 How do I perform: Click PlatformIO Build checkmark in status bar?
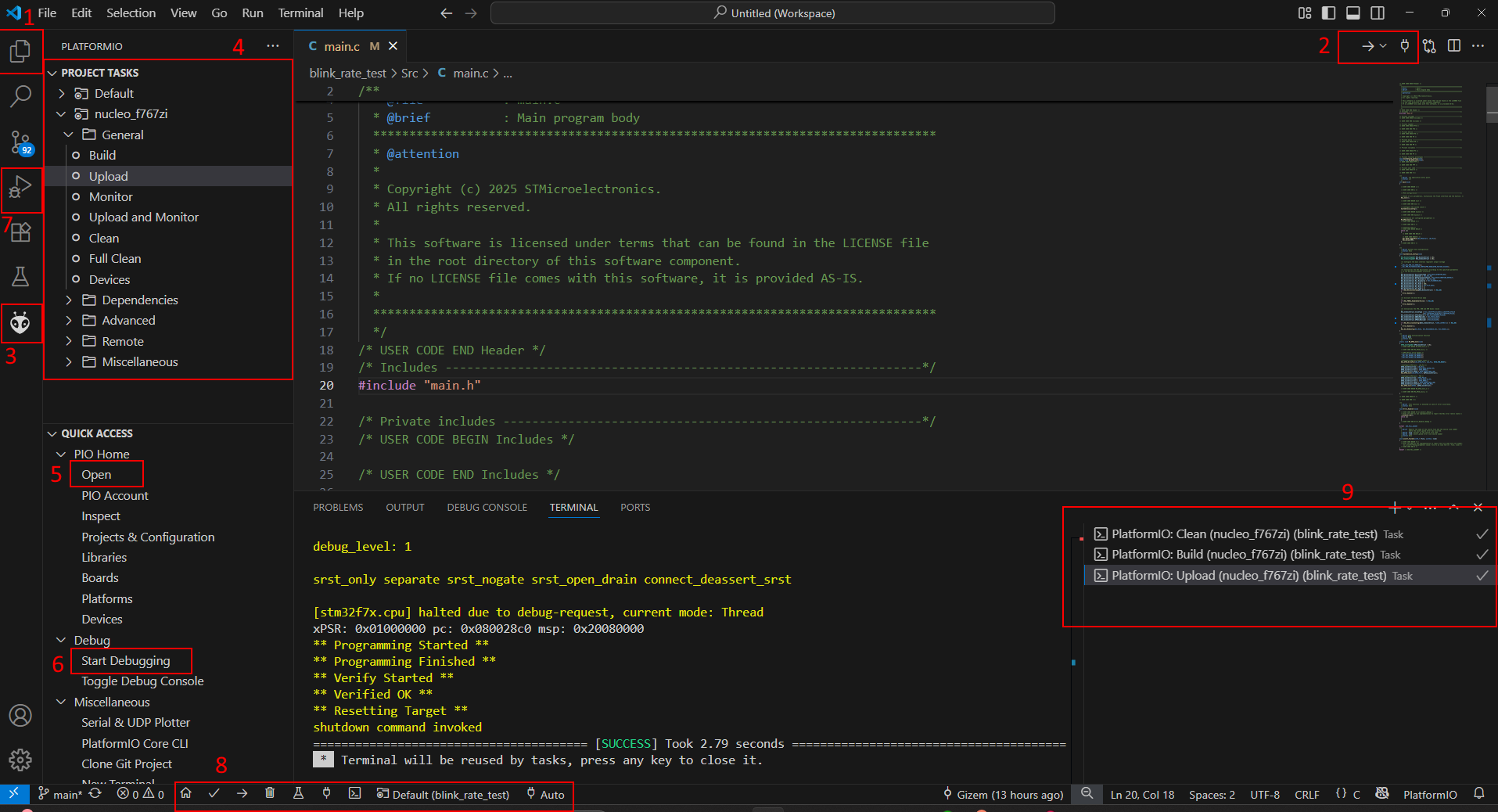click(214, 793)
